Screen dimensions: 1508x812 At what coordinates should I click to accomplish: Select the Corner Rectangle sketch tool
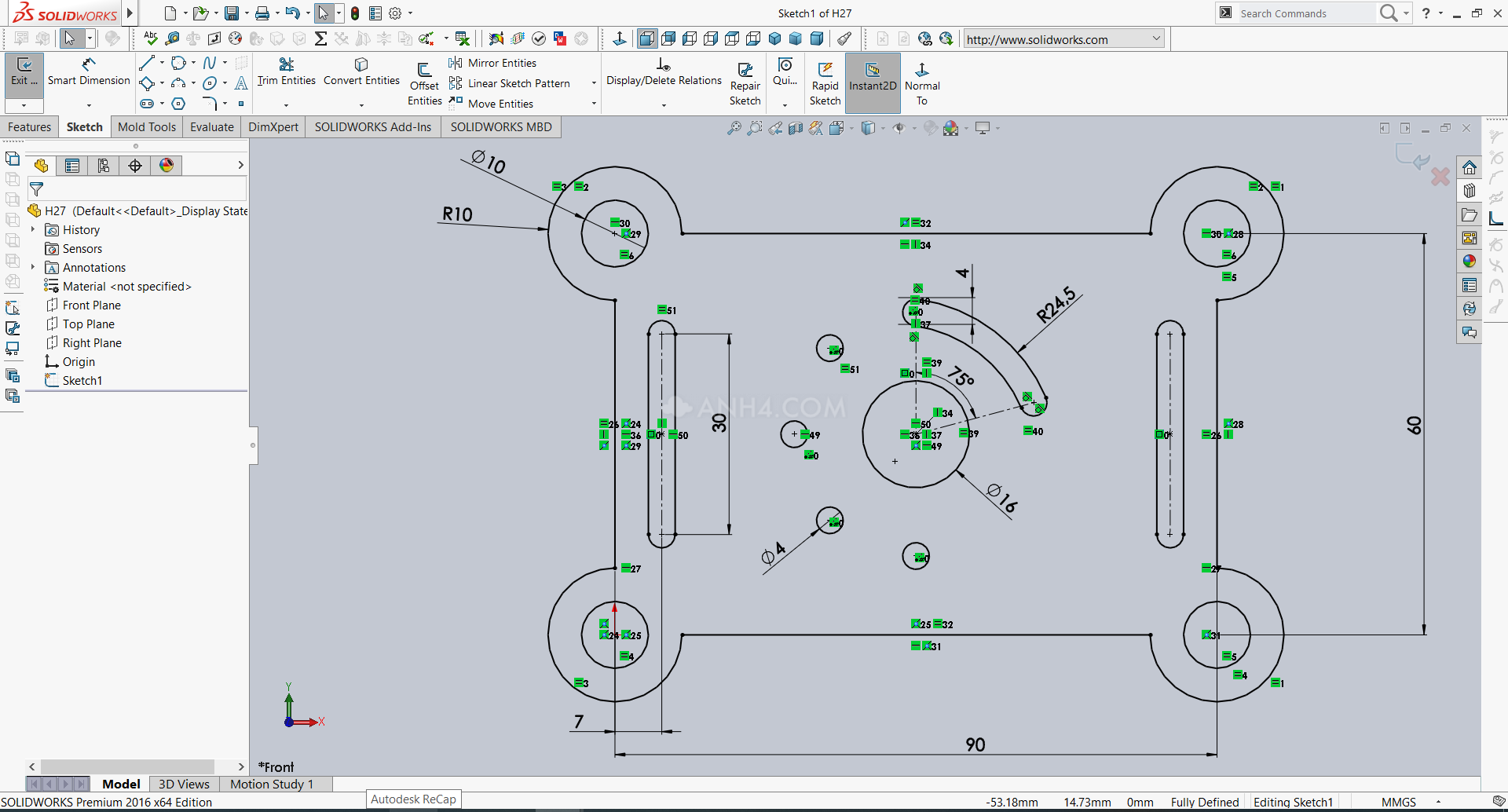(147, 83)
